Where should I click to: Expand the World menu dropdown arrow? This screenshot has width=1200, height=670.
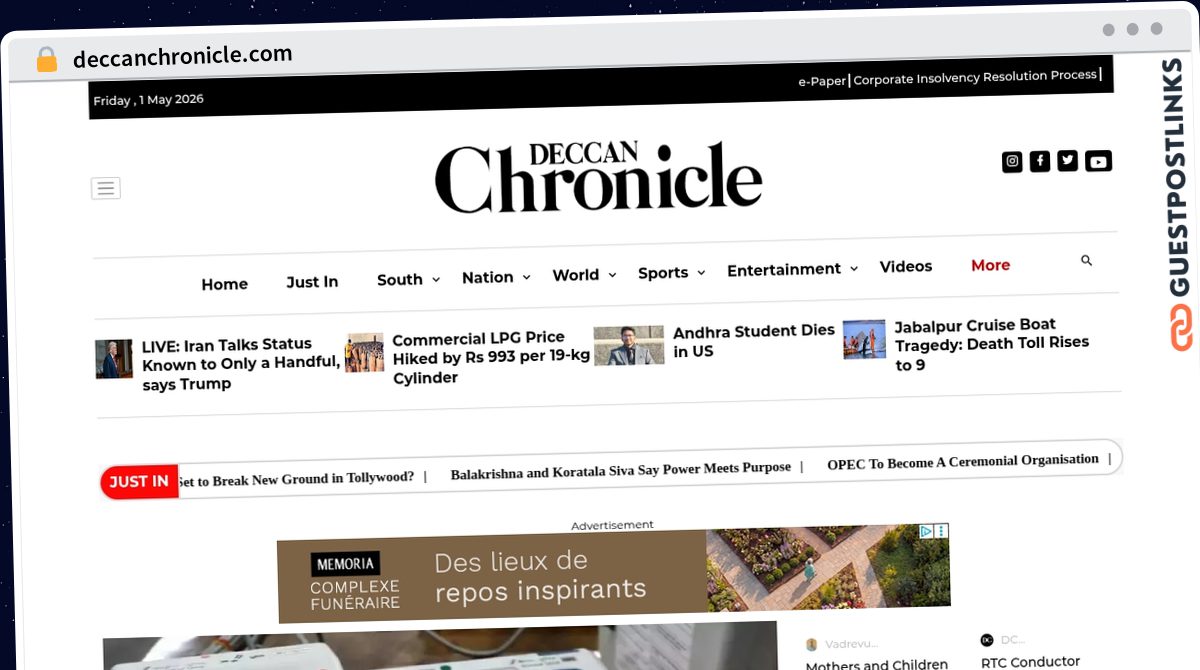click(x=612, y=274)
